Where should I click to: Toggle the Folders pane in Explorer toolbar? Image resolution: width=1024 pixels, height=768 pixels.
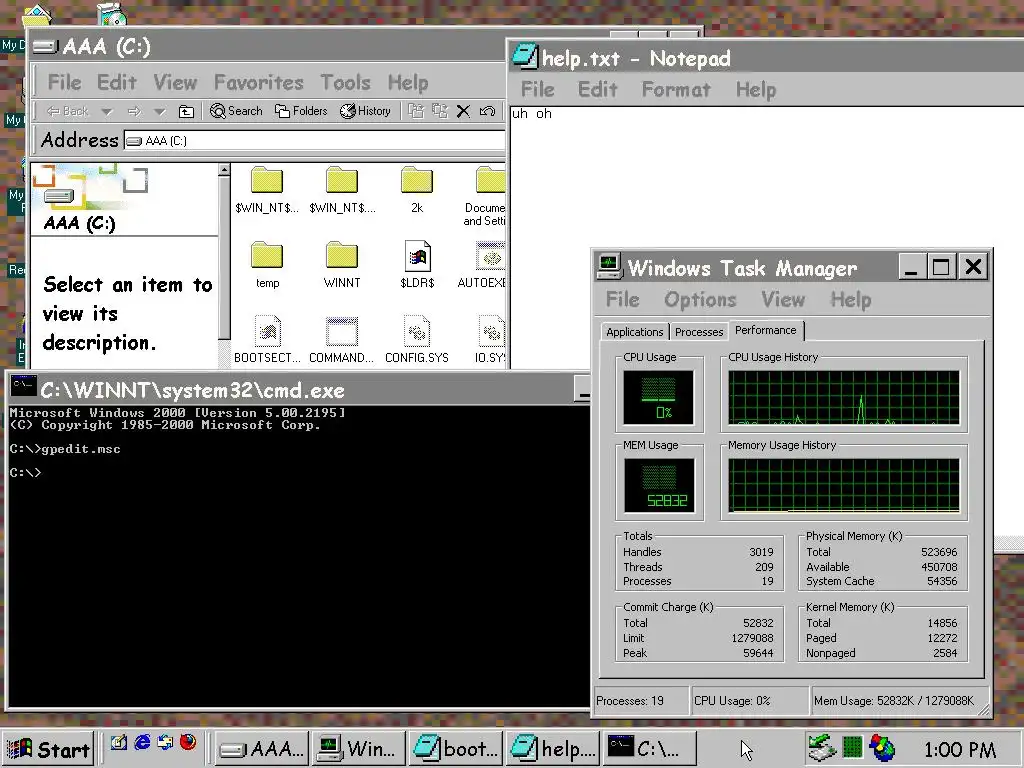coord(301,111)
